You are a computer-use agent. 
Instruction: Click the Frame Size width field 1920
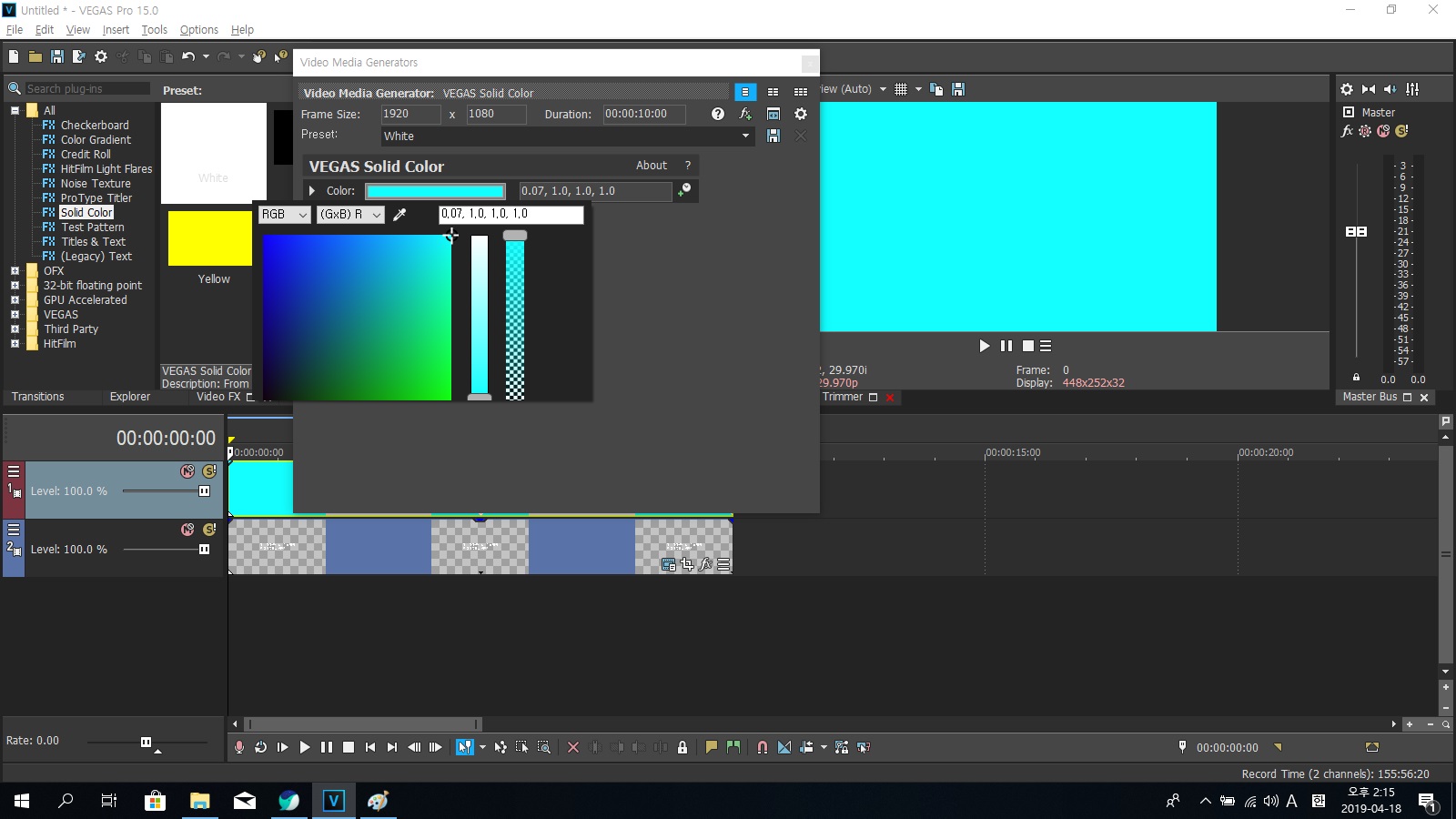410,114
